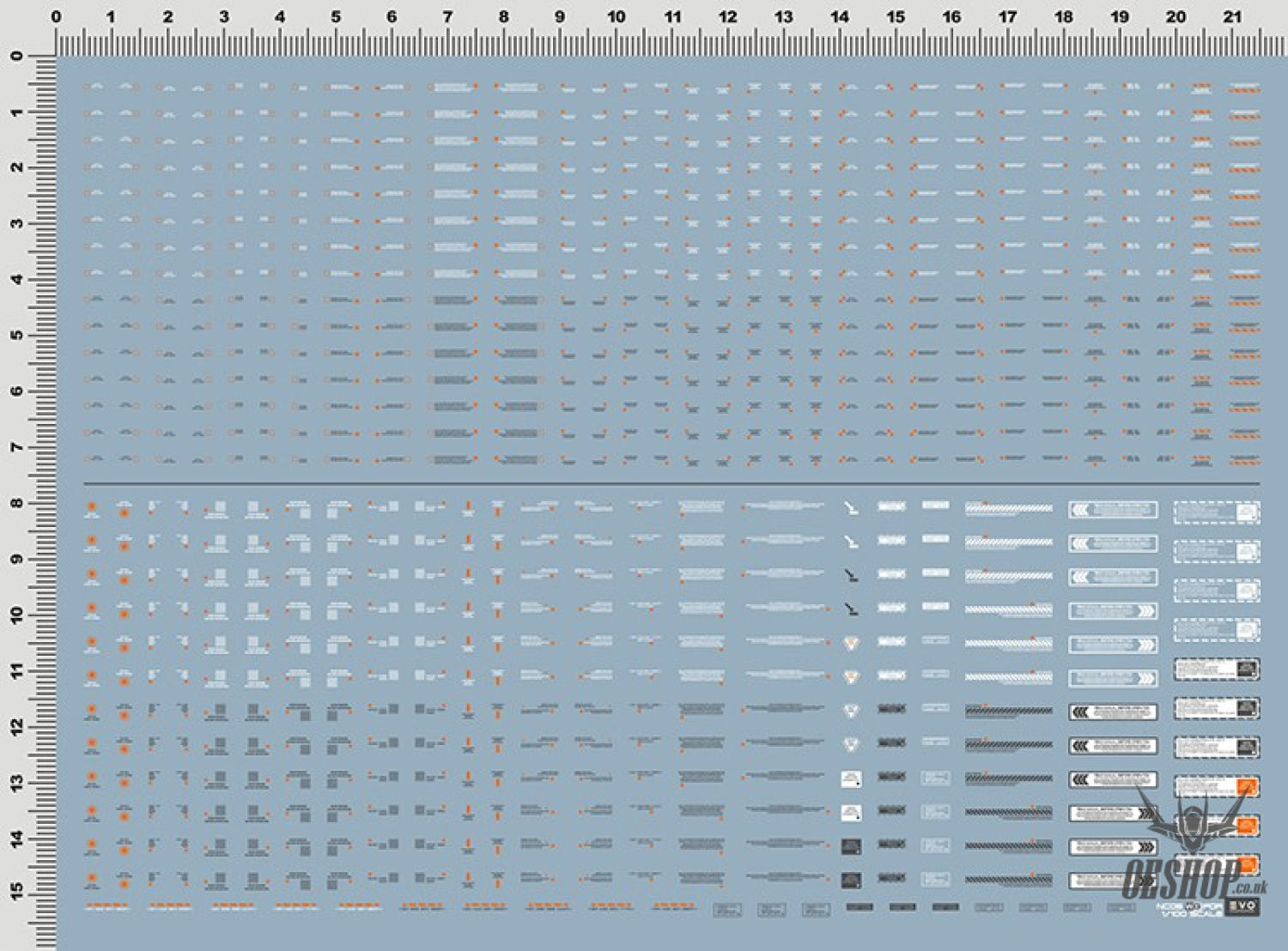Click the robot head watermark emblem

pyautogui.click(x=1194, y=820)
